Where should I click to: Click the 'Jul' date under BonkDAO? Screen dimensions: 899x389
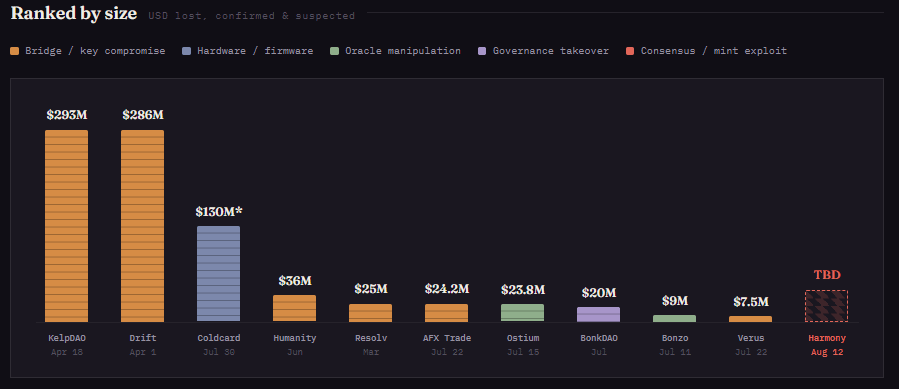tap(599, 352)
